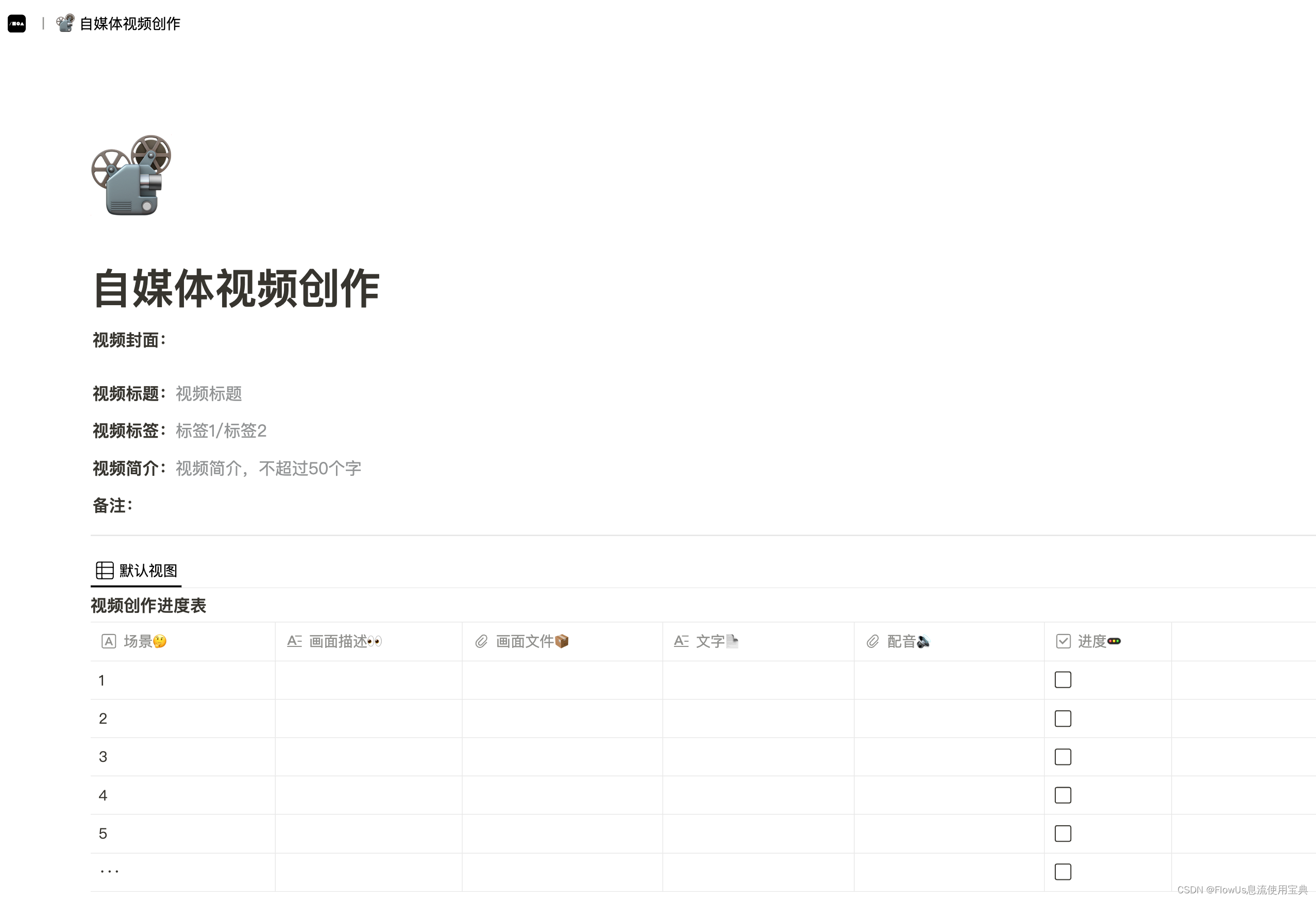Click the paperclip icon beside 画面文件
Image resolution: width=1316 pixels, height=900 pixels.
[481, 641]
